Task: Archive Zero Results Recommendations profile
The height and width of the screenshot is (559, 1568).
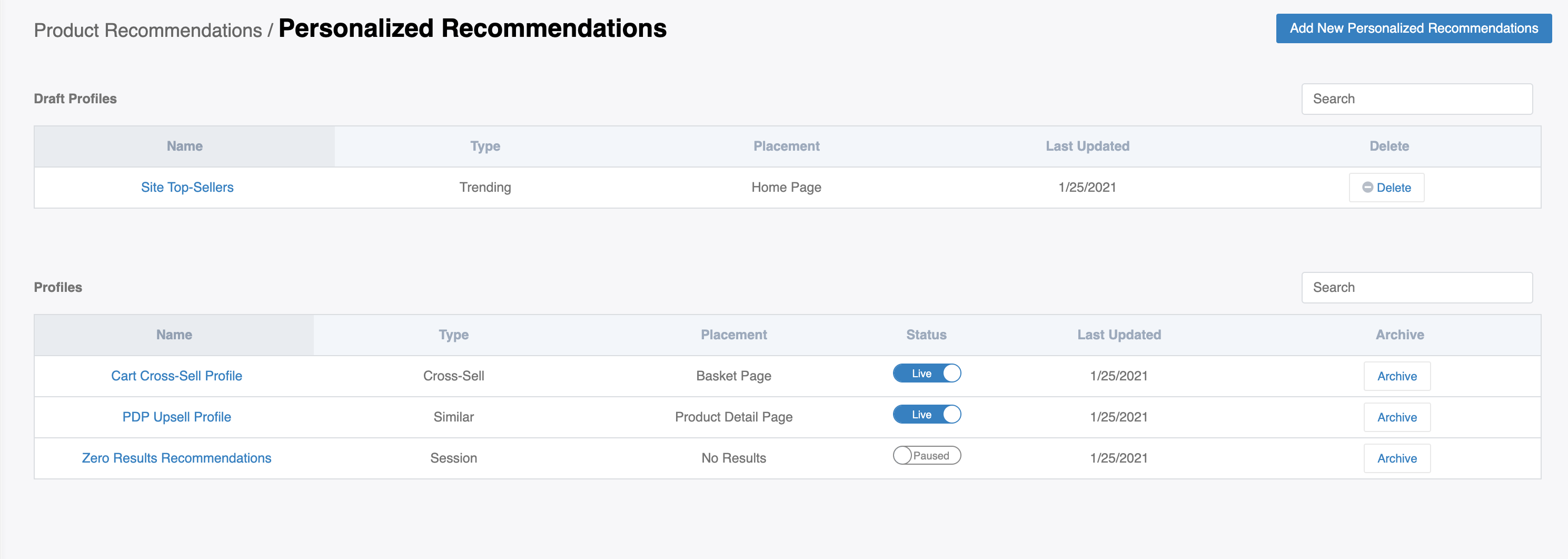Action: click(1396, 458)
